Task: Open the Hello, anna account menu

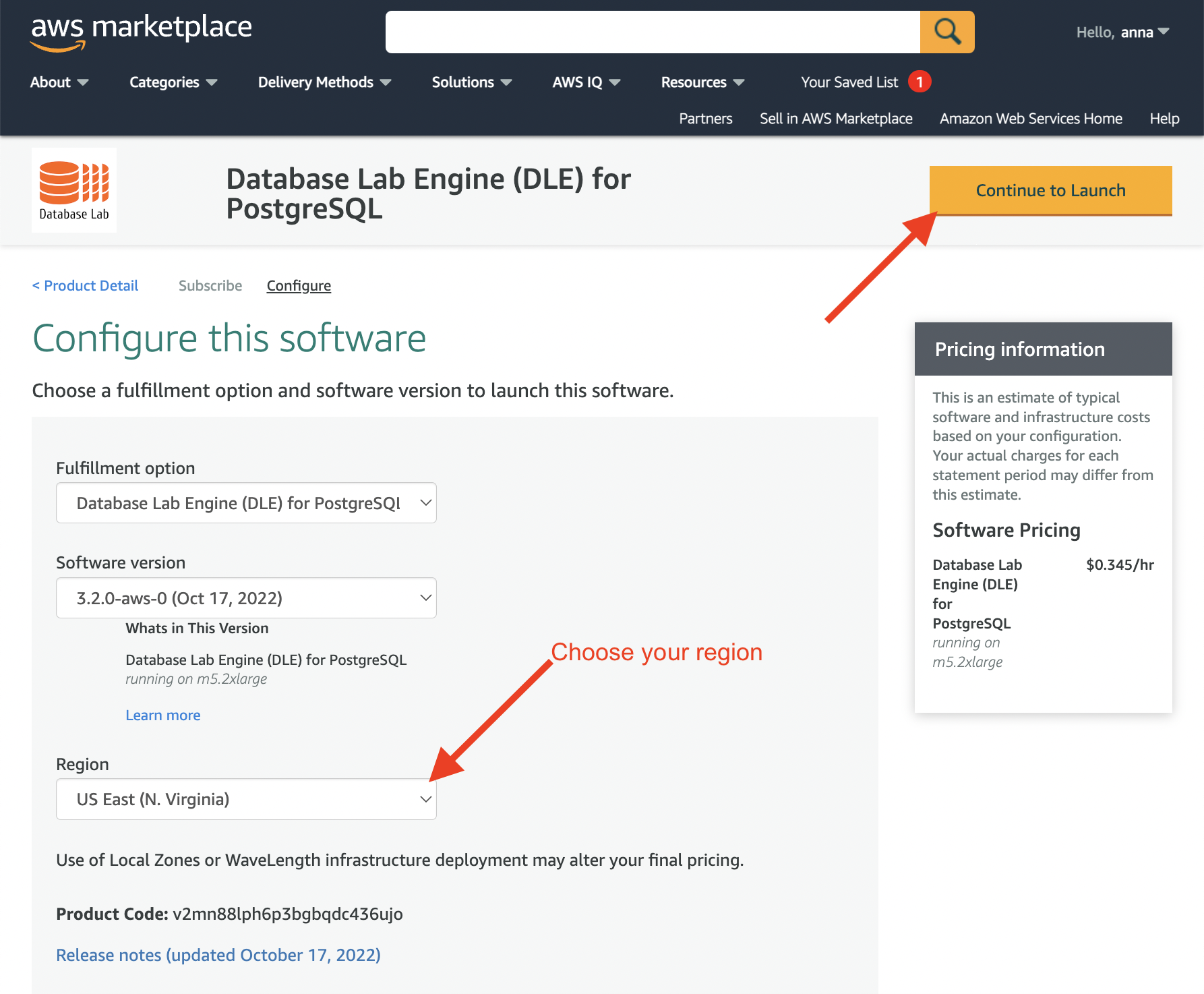Action: click(1122, 32)
